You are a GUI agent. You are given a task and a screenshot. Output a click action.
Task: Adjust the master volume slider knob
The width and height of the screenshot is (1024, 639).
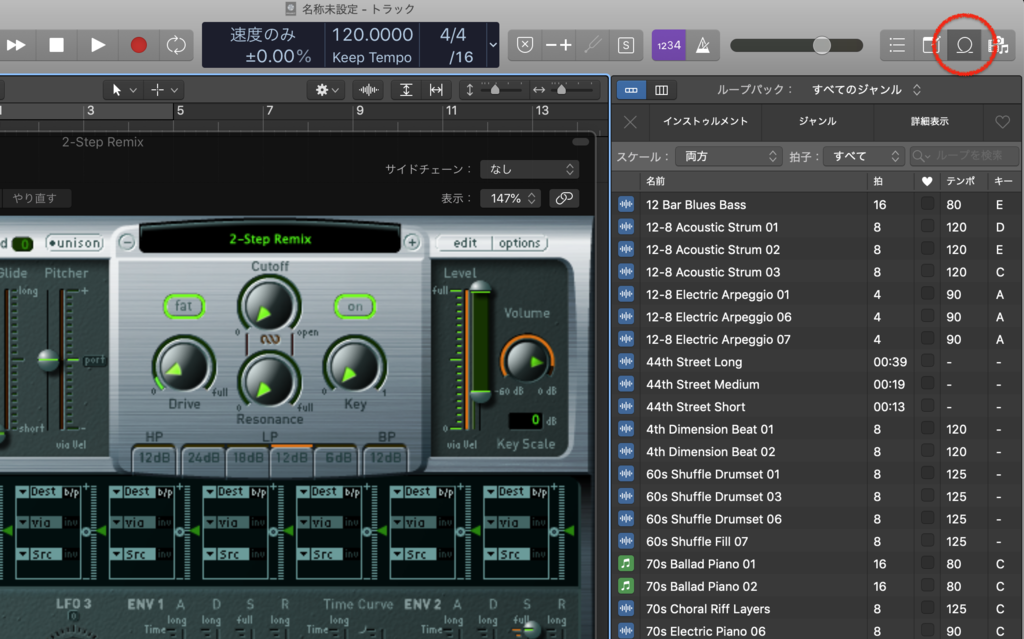[822, 45]
